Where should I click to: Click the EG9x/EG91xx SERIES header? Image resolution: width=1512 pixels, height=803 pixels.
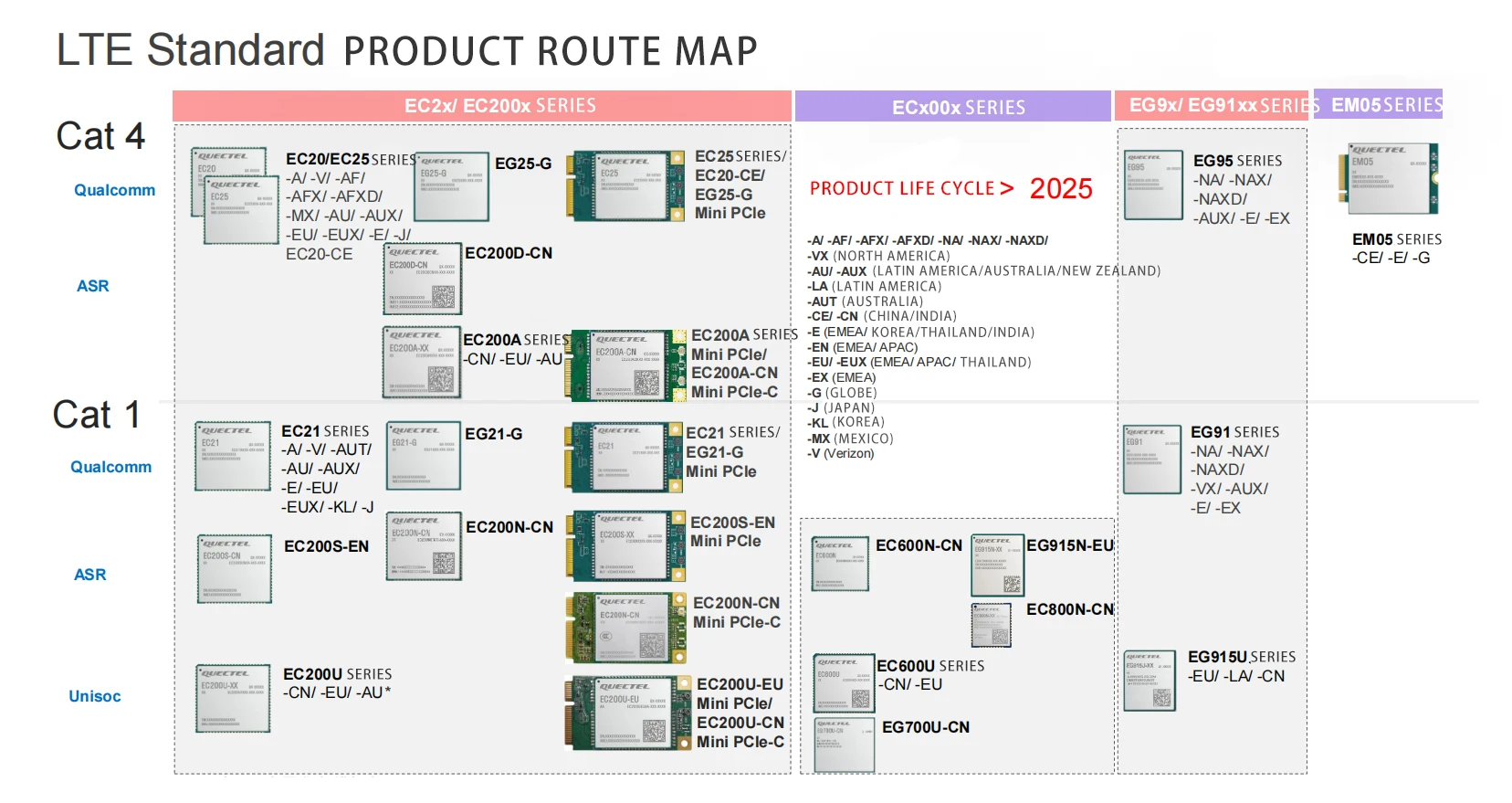tap(1213, 106)
